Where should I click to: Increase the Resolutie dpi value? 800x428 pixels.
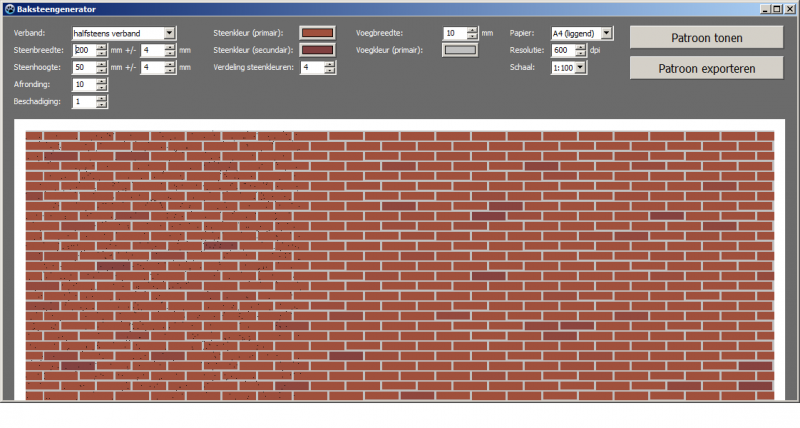pos(581,47)
